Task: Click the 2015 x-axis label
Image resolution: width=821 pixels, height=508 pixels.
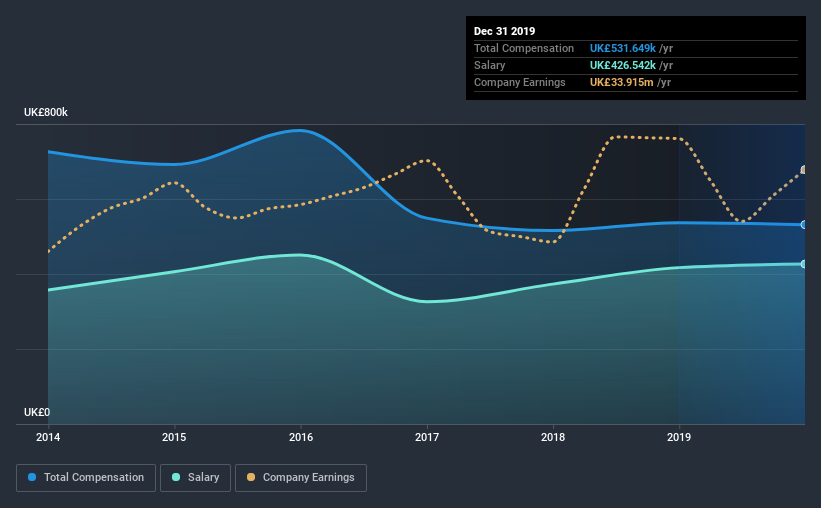Action: pos(174,437)
